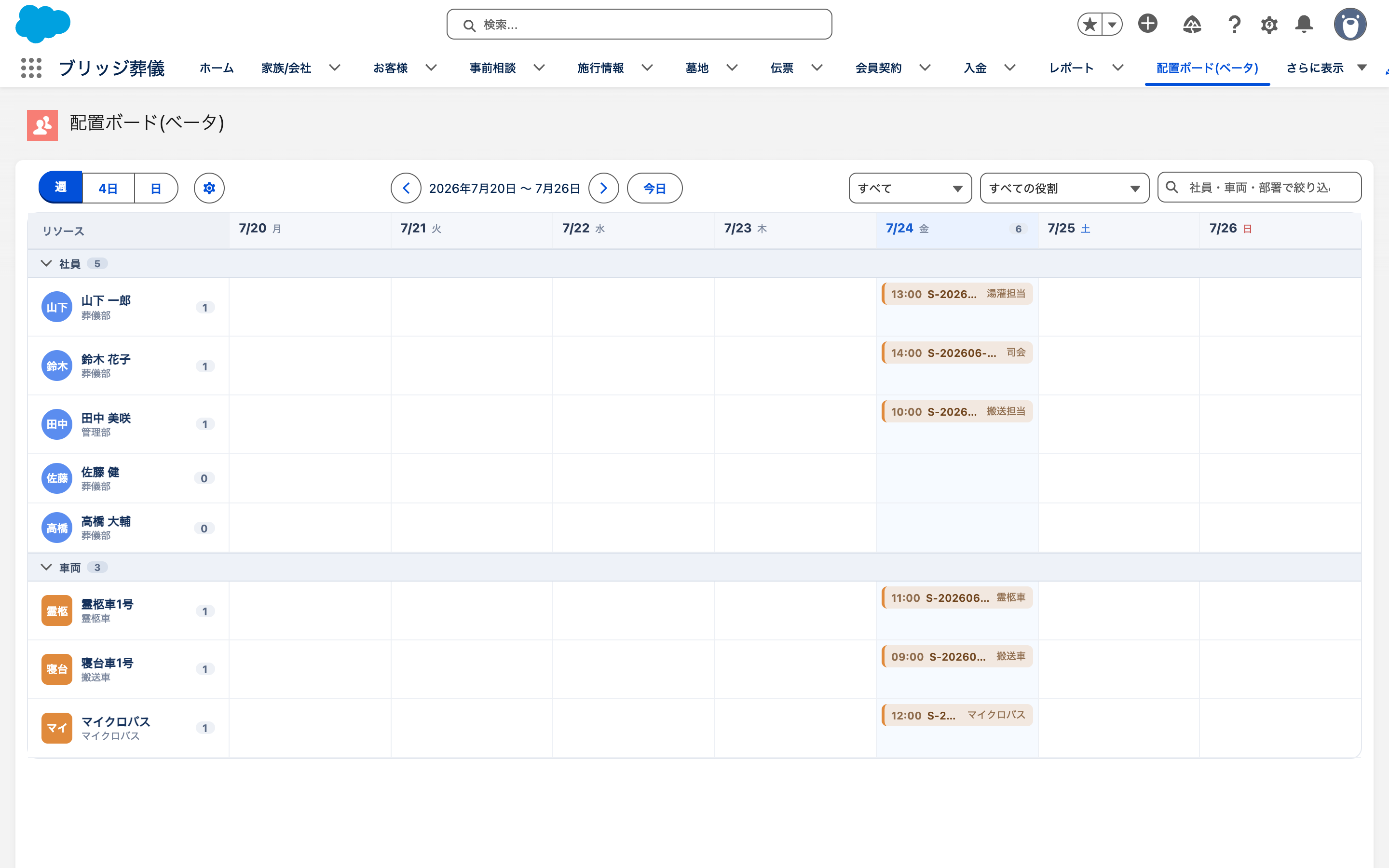Screen dimensions: 1389x868
Task: Open the App Launcher grid icon
Action: coord(31,68)
